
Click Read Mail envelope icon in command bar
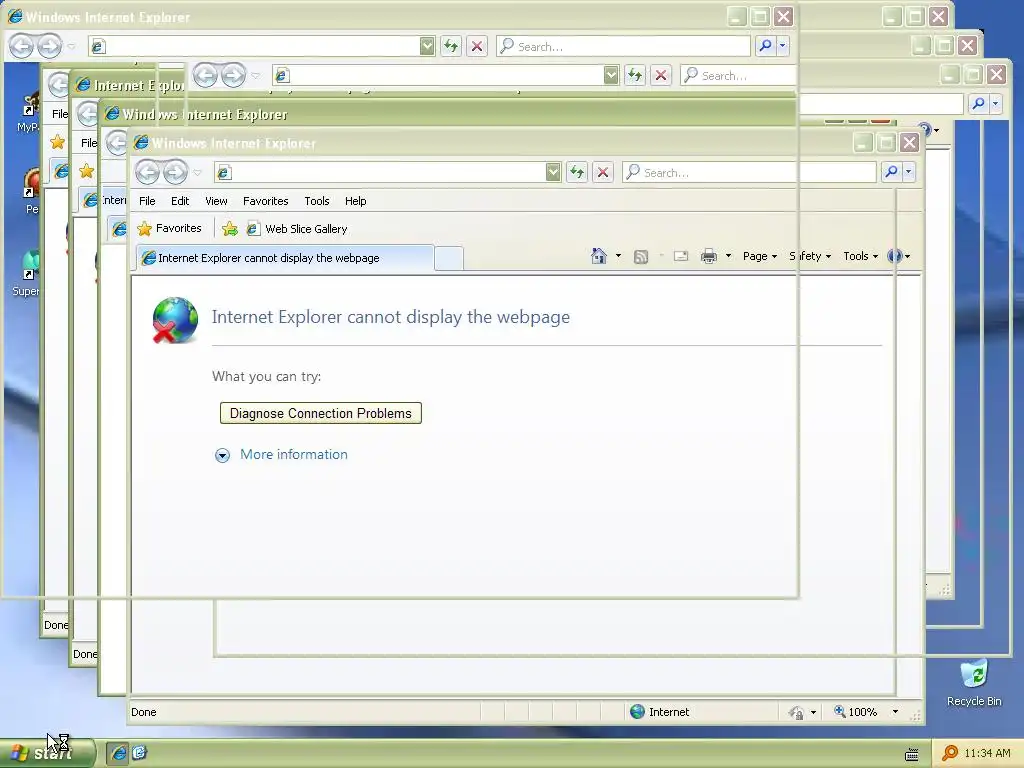[x=680, y=256]
